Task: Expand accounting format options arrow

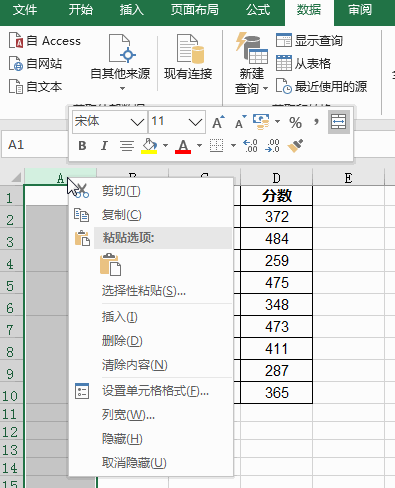Action: tap(277, 122)
